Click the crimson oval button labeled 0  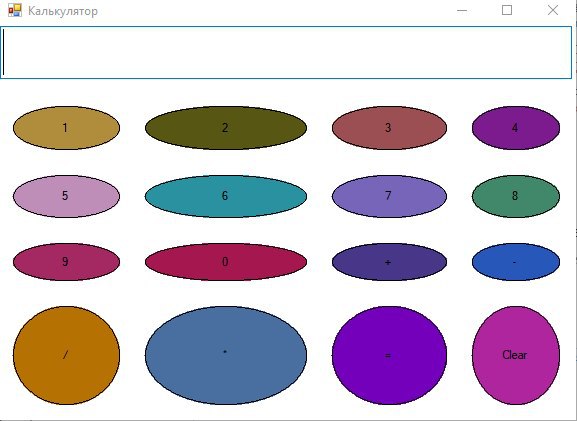[226, 262]
